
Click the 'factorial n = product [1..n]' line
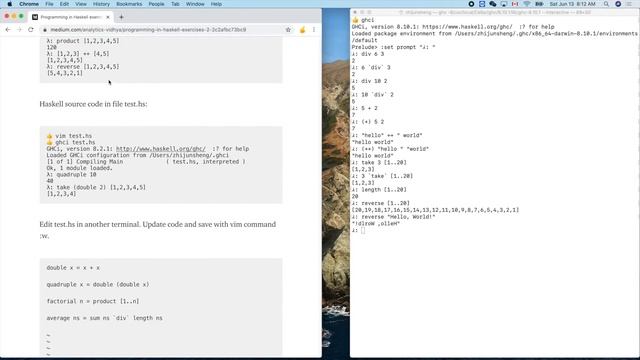point(93,301)
